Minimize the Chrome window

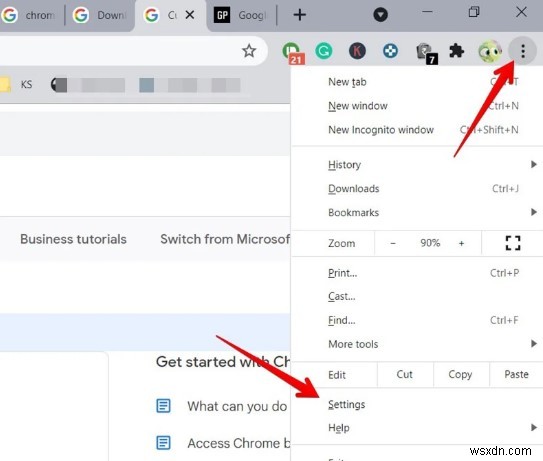pos(427,12)
